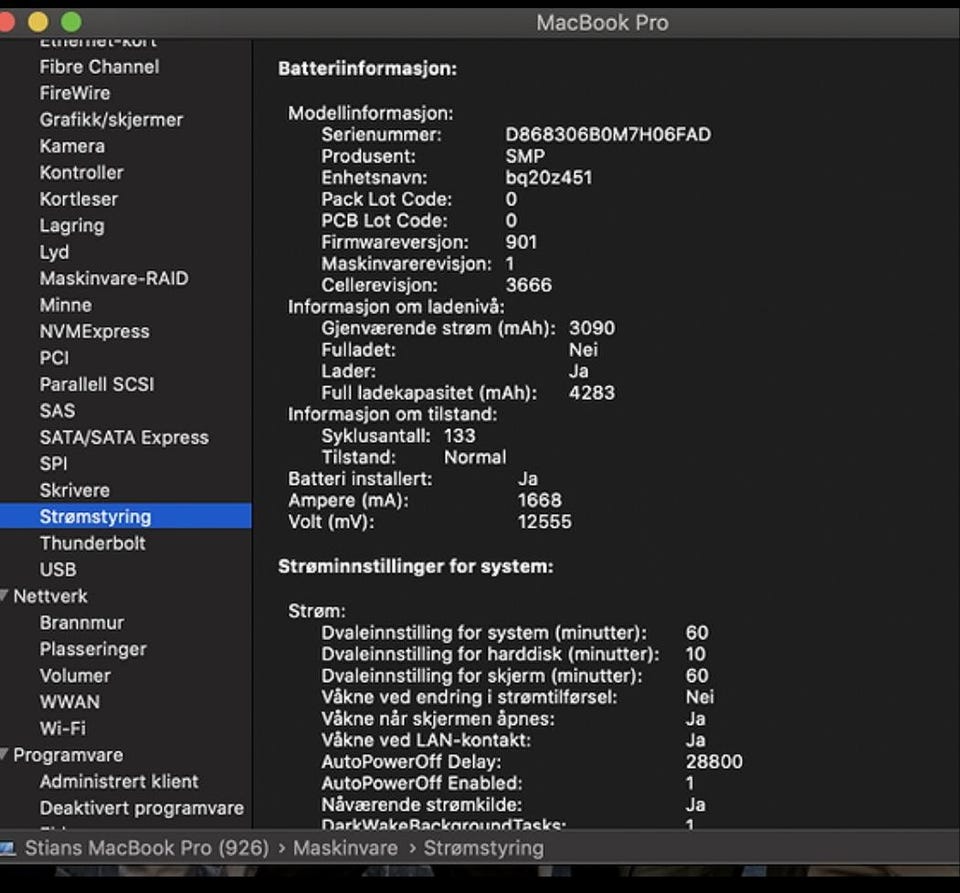This screenshot has height=893, width=960.
Task: Select the Skrivere sidebar item
Action: coord(75,490)
